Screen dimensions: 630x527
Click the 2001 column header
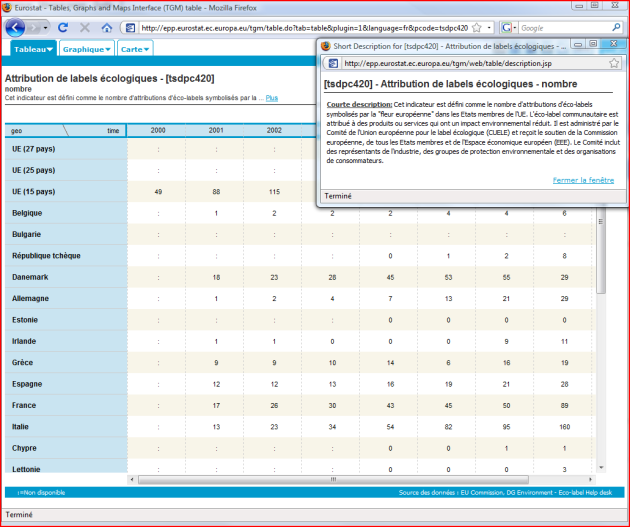coord(216,130)
